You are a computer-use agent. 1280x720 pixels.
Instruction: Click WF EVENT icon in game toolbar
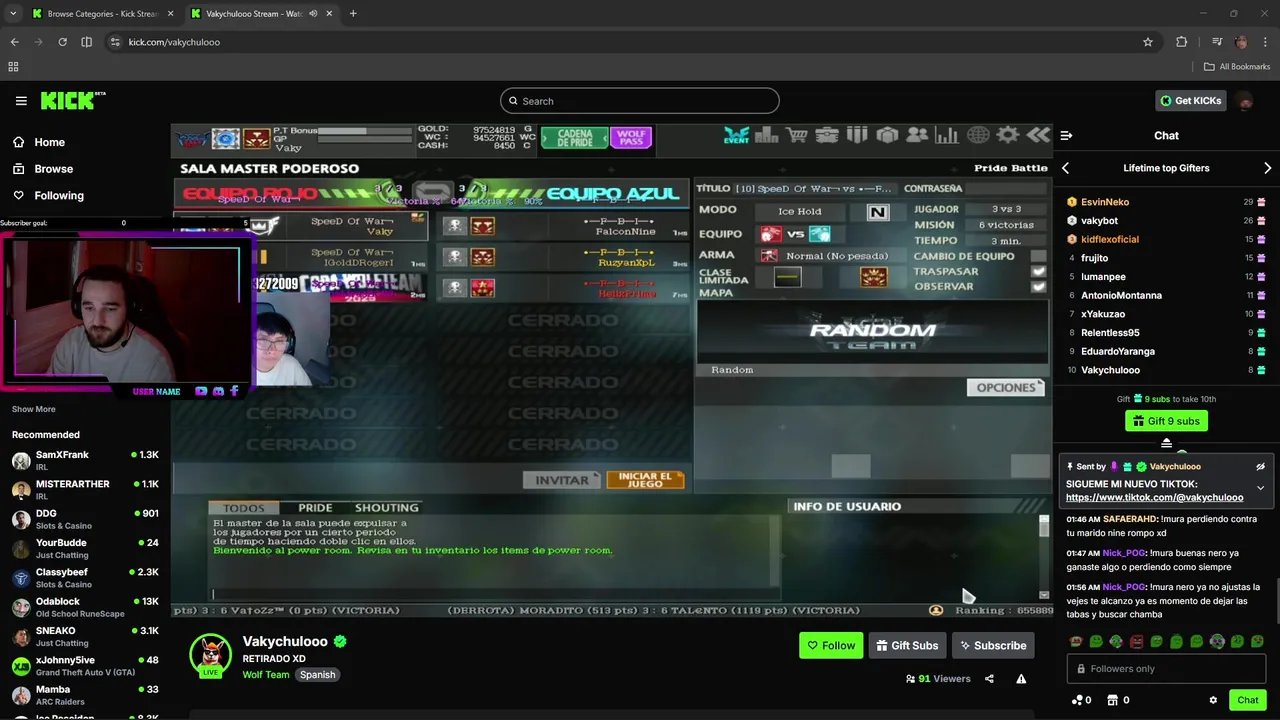click(x=737, y=135)
